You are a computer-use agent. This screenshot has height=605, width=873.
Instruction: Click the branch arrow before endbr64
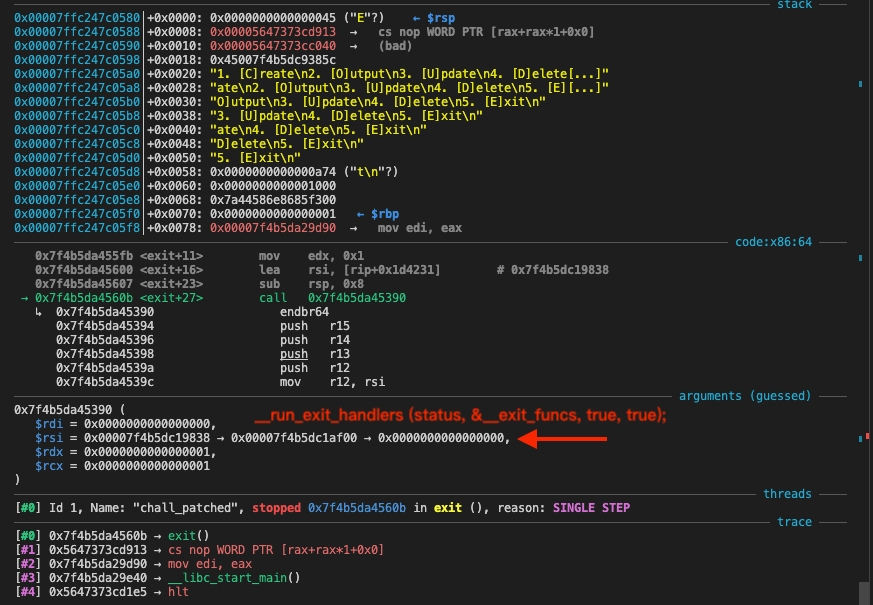point(39,312)
